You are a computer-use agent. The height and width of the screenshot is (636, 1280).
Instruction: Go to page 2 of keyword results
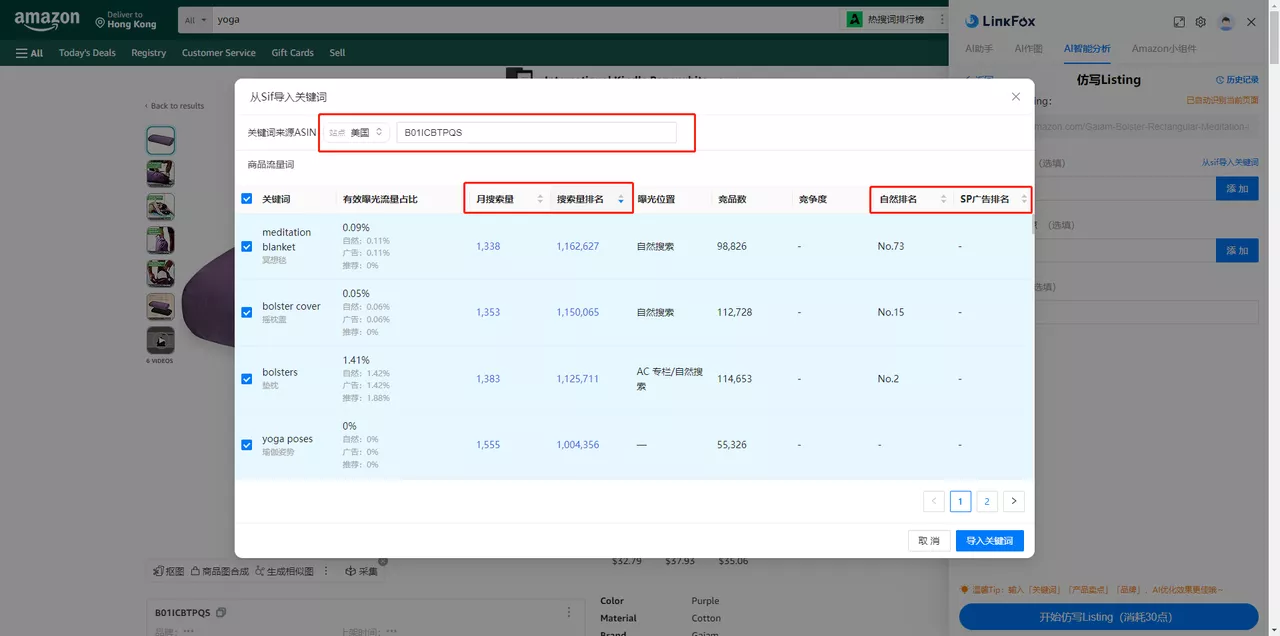987,501
